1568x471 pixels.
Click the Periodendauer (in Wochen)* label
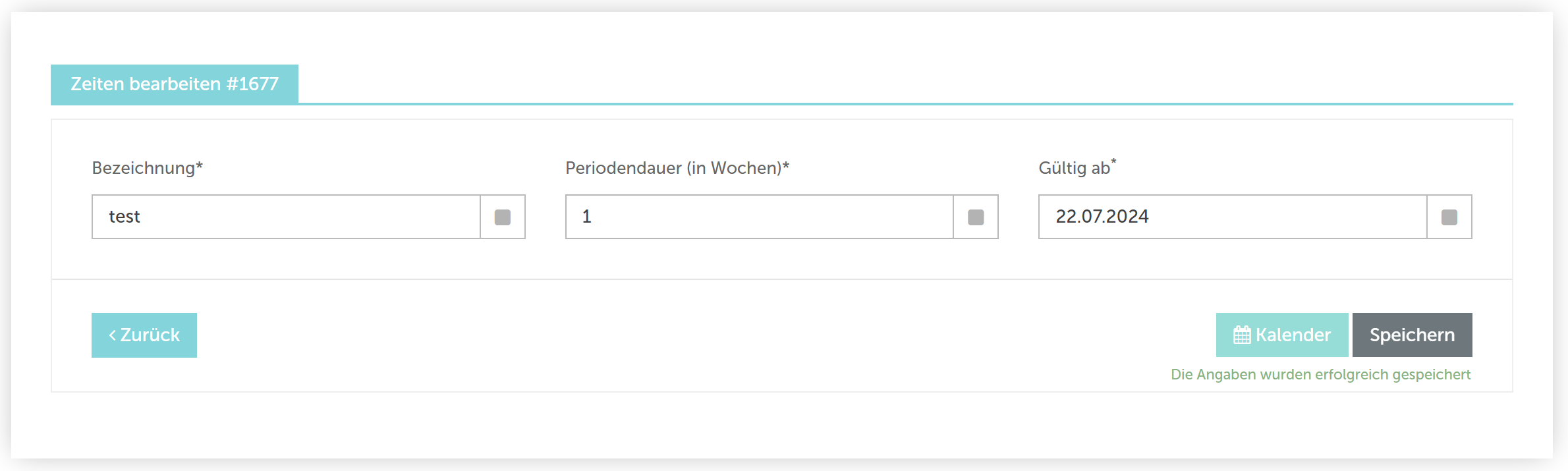[x=677, y=168]
